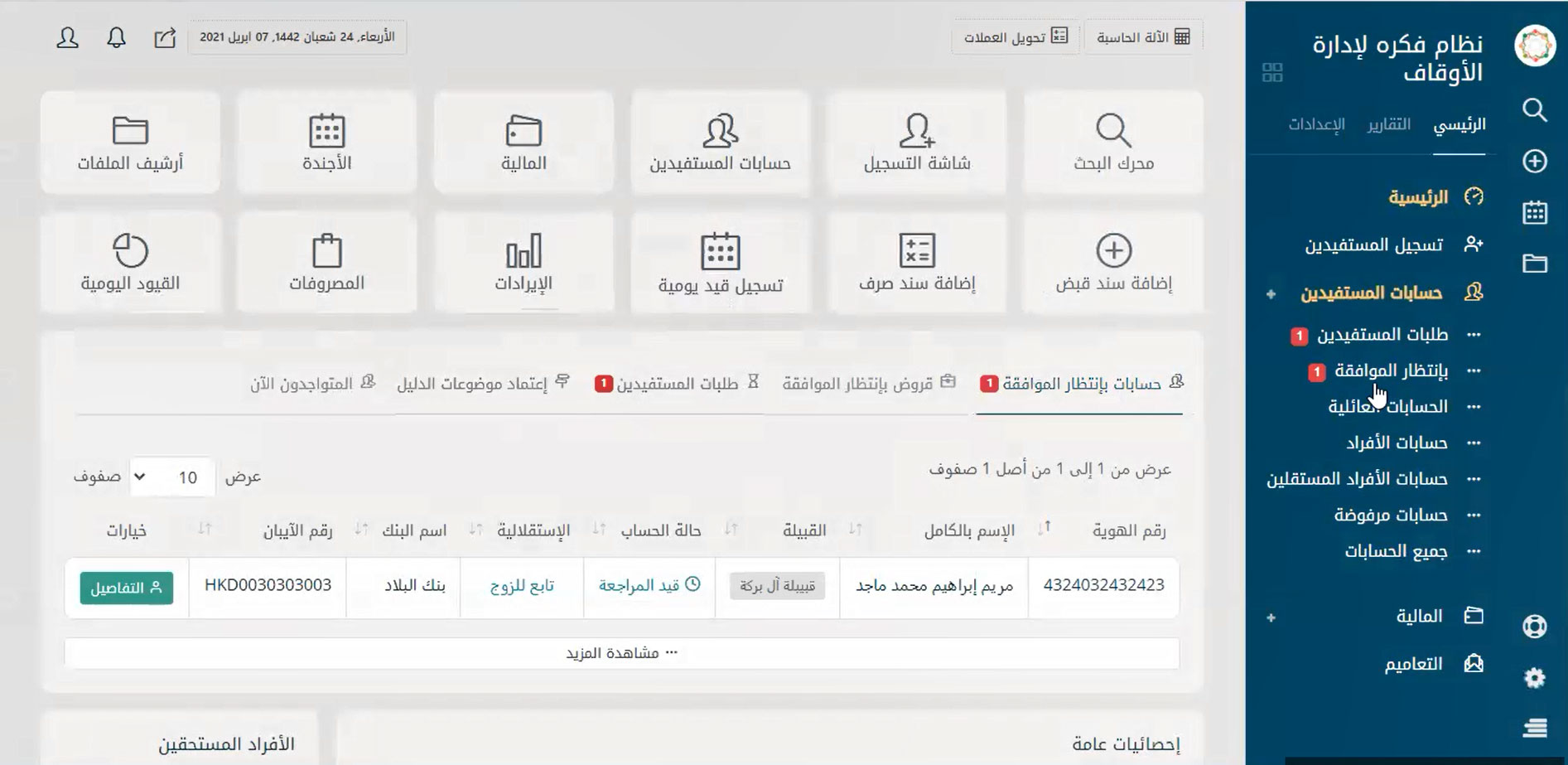The width and height of the screenshot is (1568, 765).
Task: Open the revenues tile (الإيرادات)
Action: [523, 263]
